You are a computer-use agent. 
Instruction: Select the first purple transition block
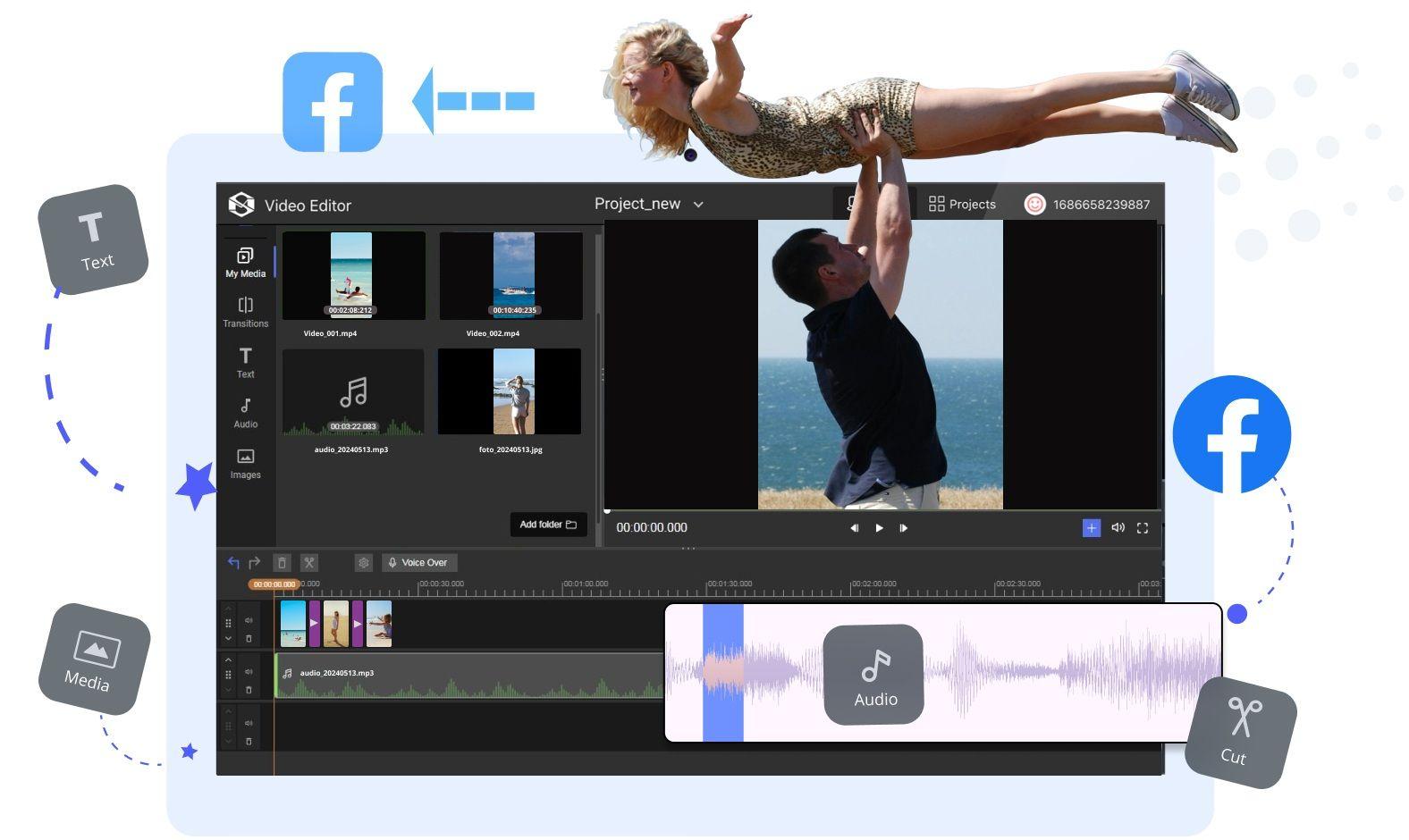(314, 623)
